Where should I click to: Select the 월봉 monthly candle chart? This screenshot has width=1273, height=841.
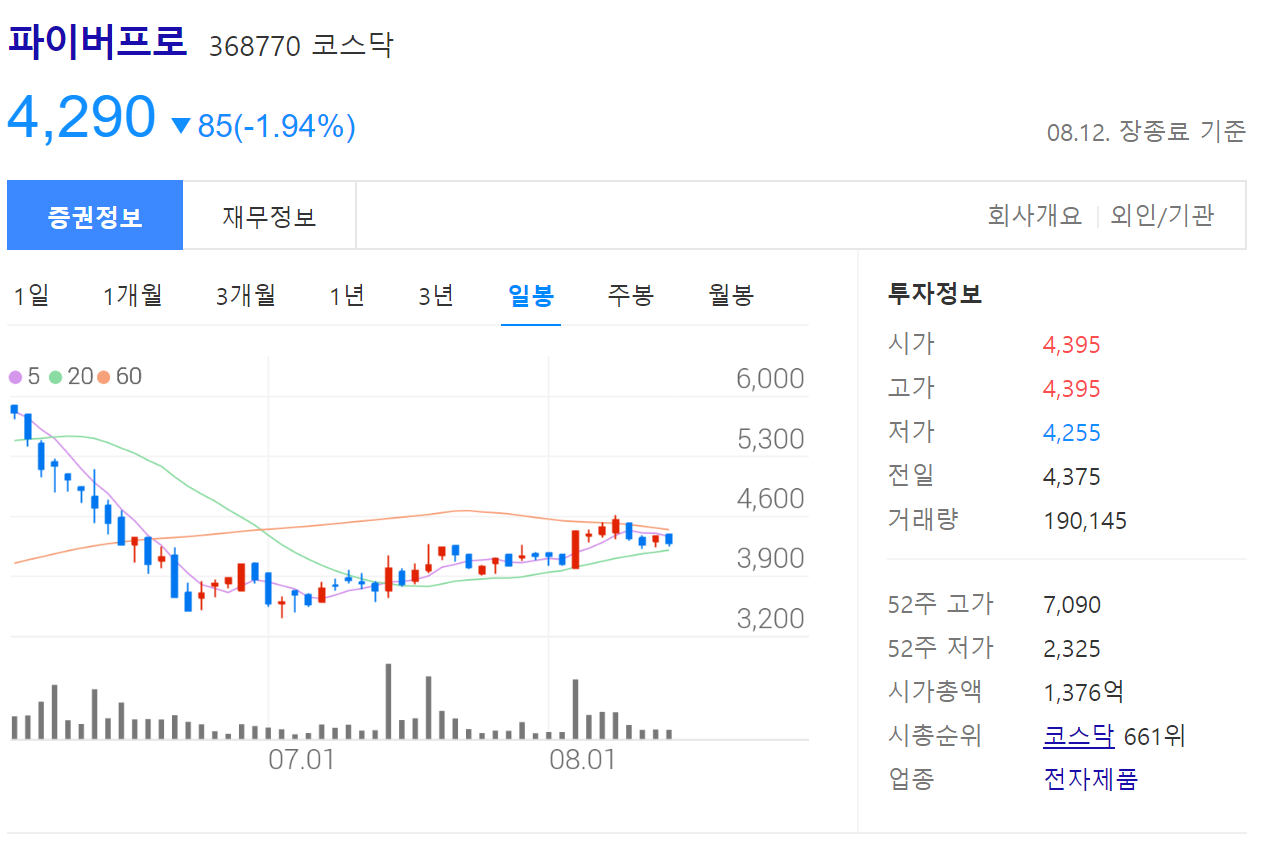click(730, 295)
